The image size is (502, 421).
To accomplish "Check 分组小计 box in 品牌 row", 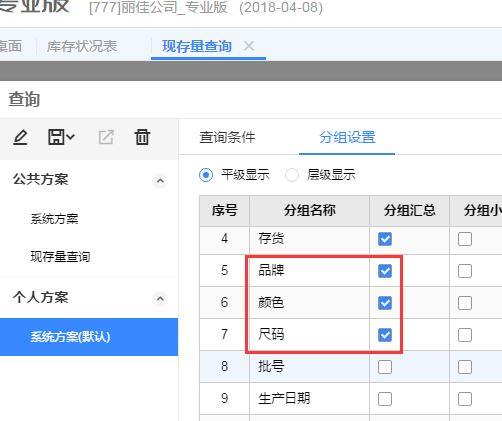I will click(465, 271).
